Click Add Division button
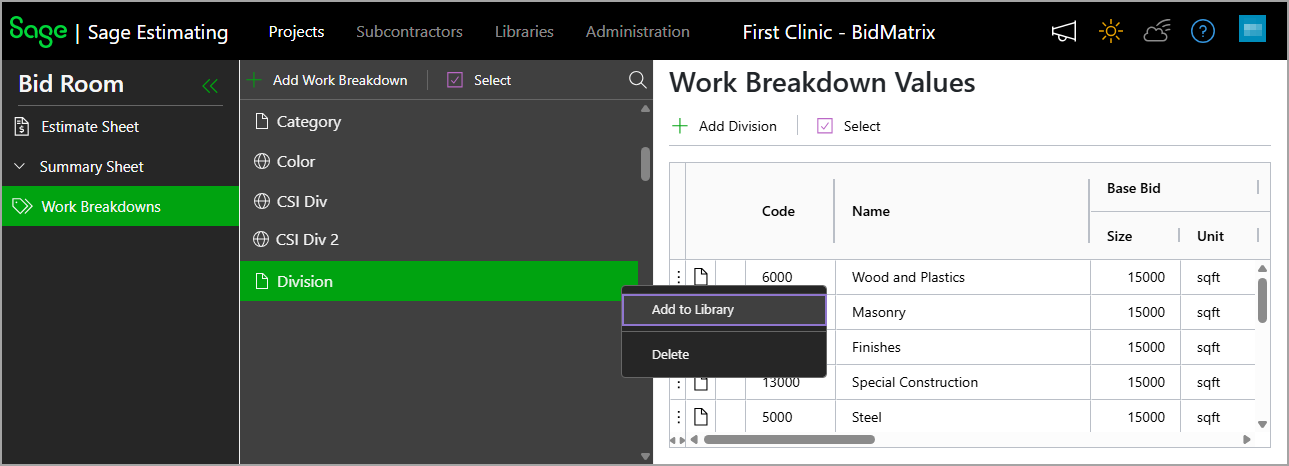The height and width of the screenshot is (466, 1289). coord(725,126)
